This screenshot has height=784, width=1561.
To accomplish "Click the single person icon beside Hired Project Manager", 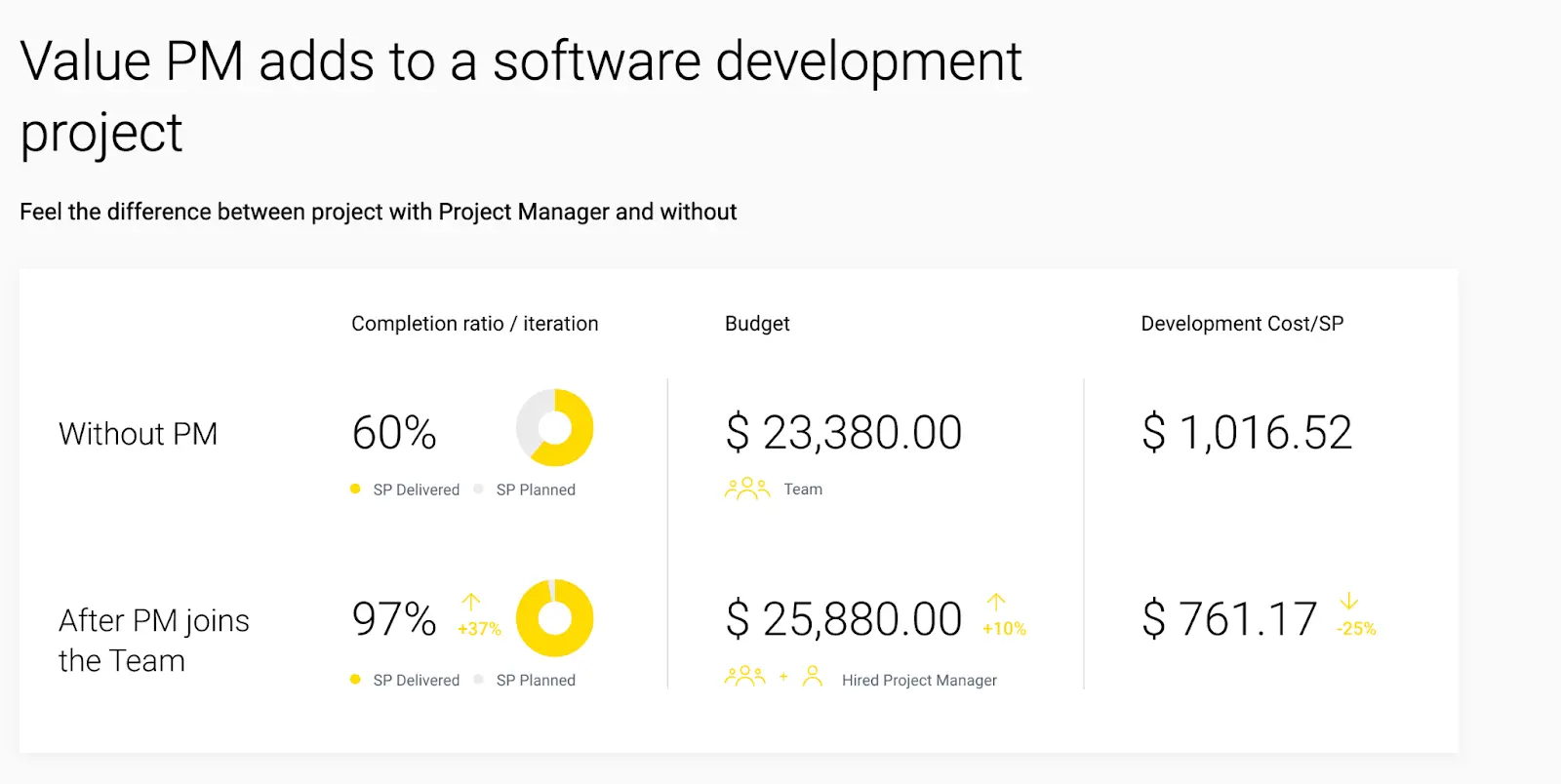I will pyautogui.click(x=813, y=677).
